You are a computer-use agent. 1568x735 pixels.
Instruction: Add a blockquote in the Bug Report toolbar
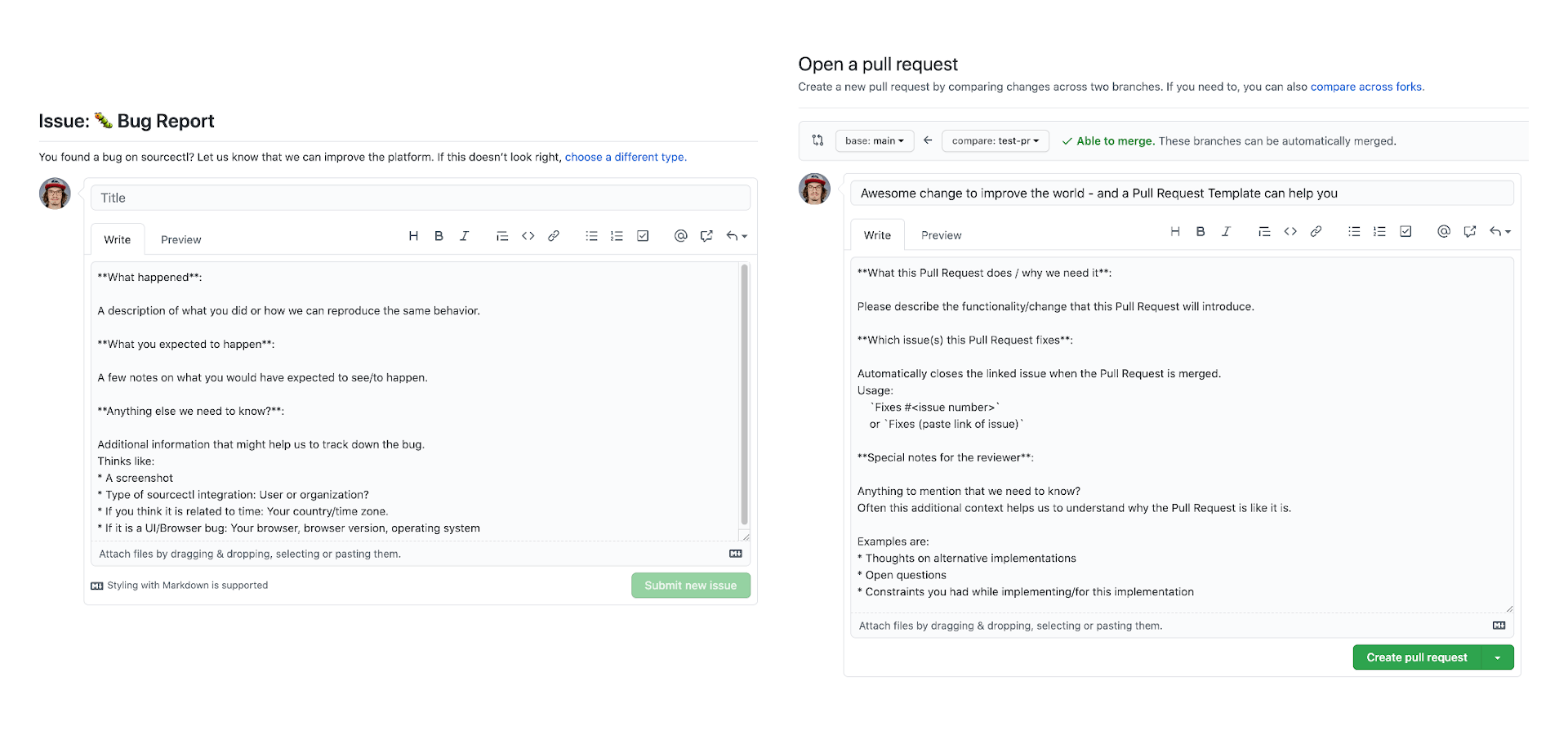(x=501, y=235)
